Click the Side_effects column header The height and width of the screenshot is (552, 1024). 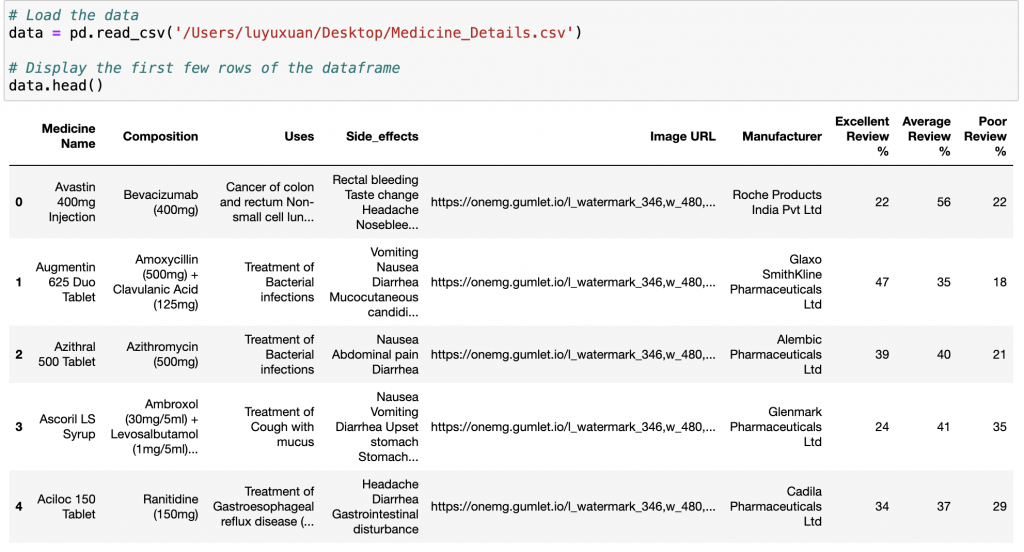pos(382,136)
